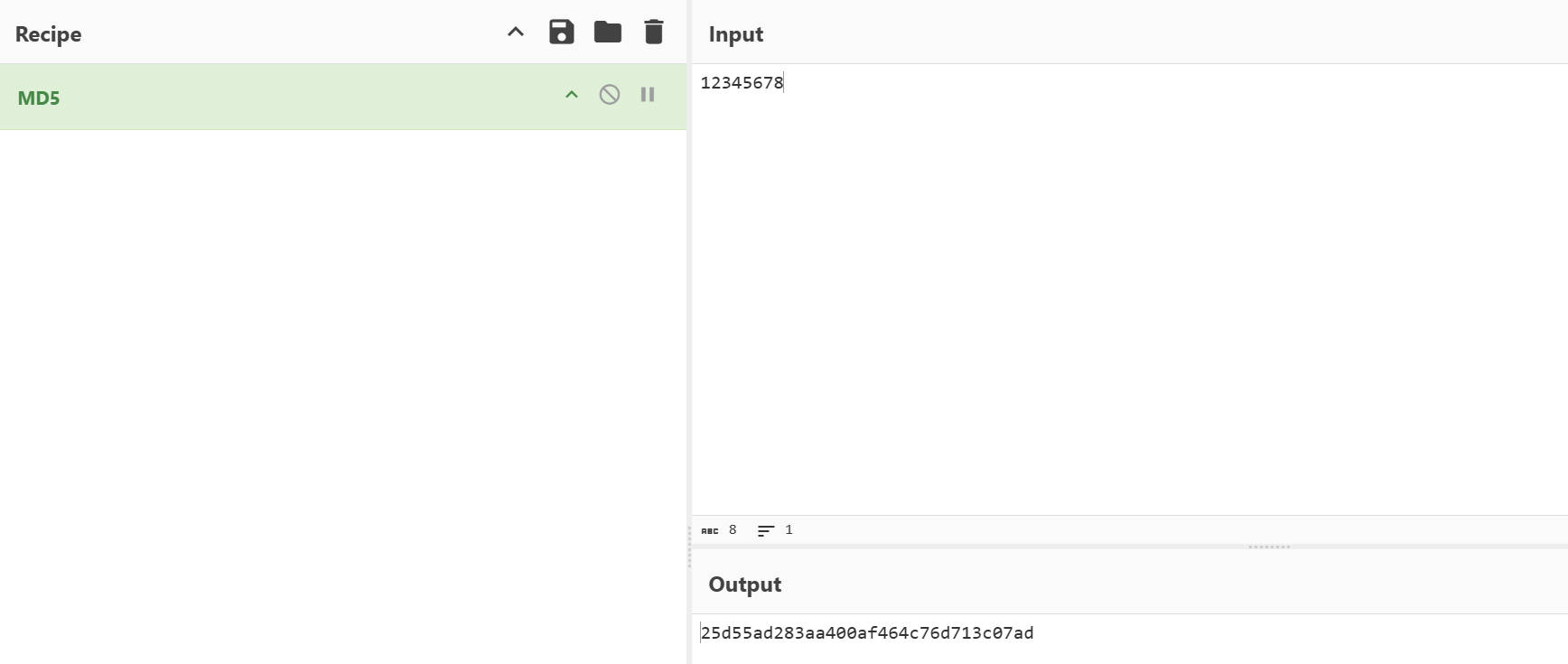Viewport: 1568px width, 664px height.
Task: Grab the input/output horizontal resize handle
Action: 1268,547
